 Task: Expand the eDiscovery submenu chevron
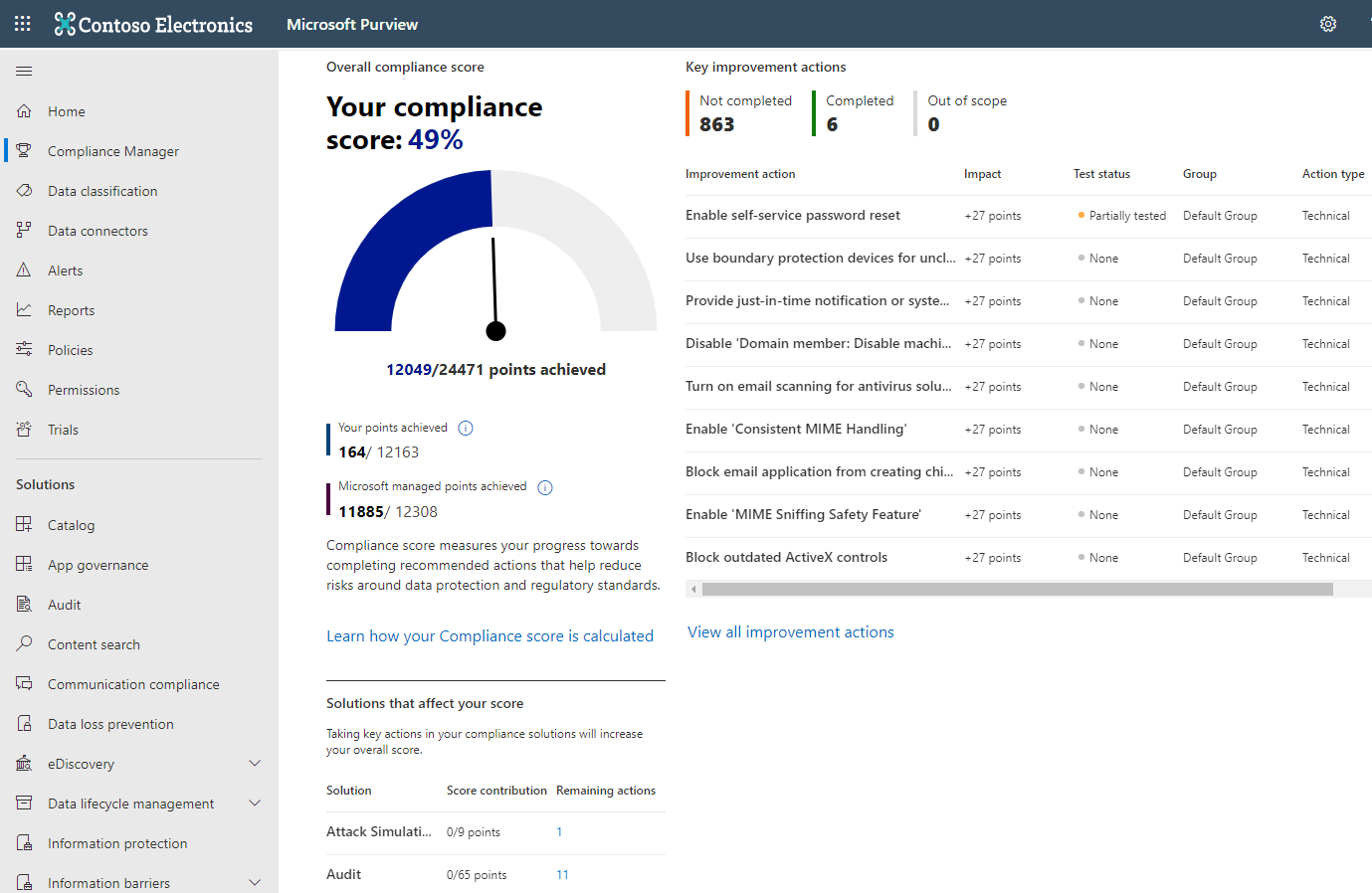pyautogui.click(x=255, y=764)
